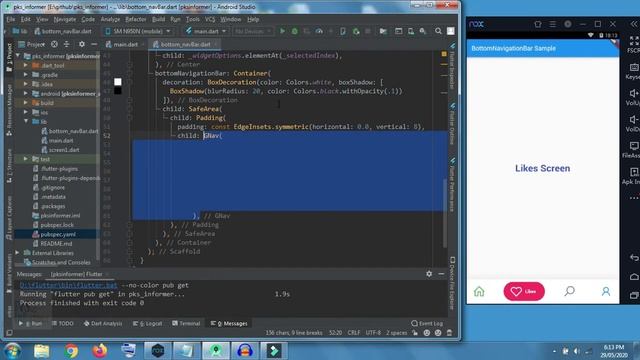This screenshot has height=360, width=640.
Task: Expand the build folder
Action: point(26,103)
